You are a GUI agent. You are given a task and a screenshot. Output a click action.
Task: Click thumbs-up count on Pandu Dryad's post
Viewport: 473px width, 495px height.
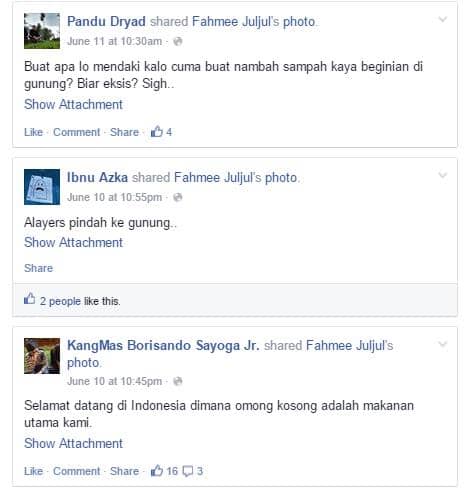tap(161, 132)
